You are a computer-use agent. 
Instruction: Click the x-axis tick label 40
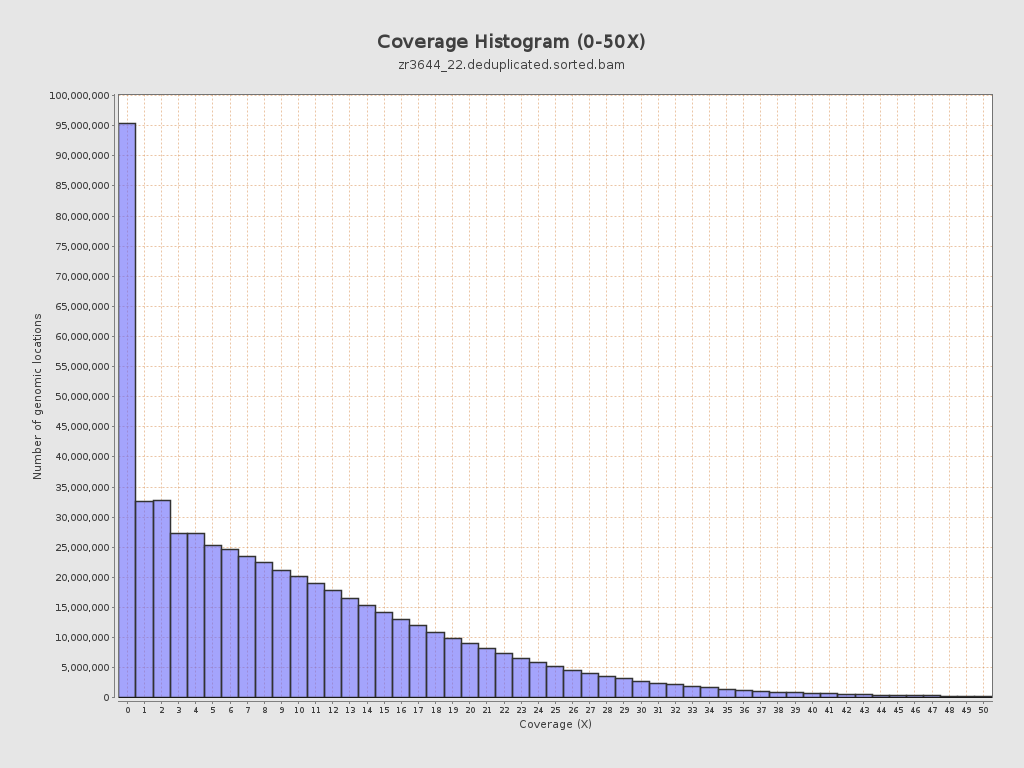(x=812, y=710)
